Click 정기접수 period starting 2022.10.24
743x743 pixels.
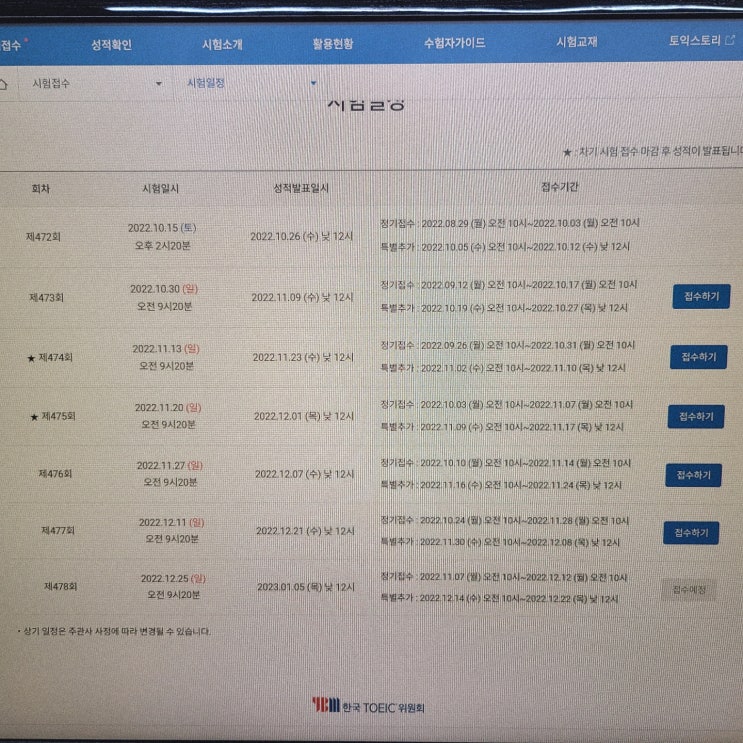point(505,521)
